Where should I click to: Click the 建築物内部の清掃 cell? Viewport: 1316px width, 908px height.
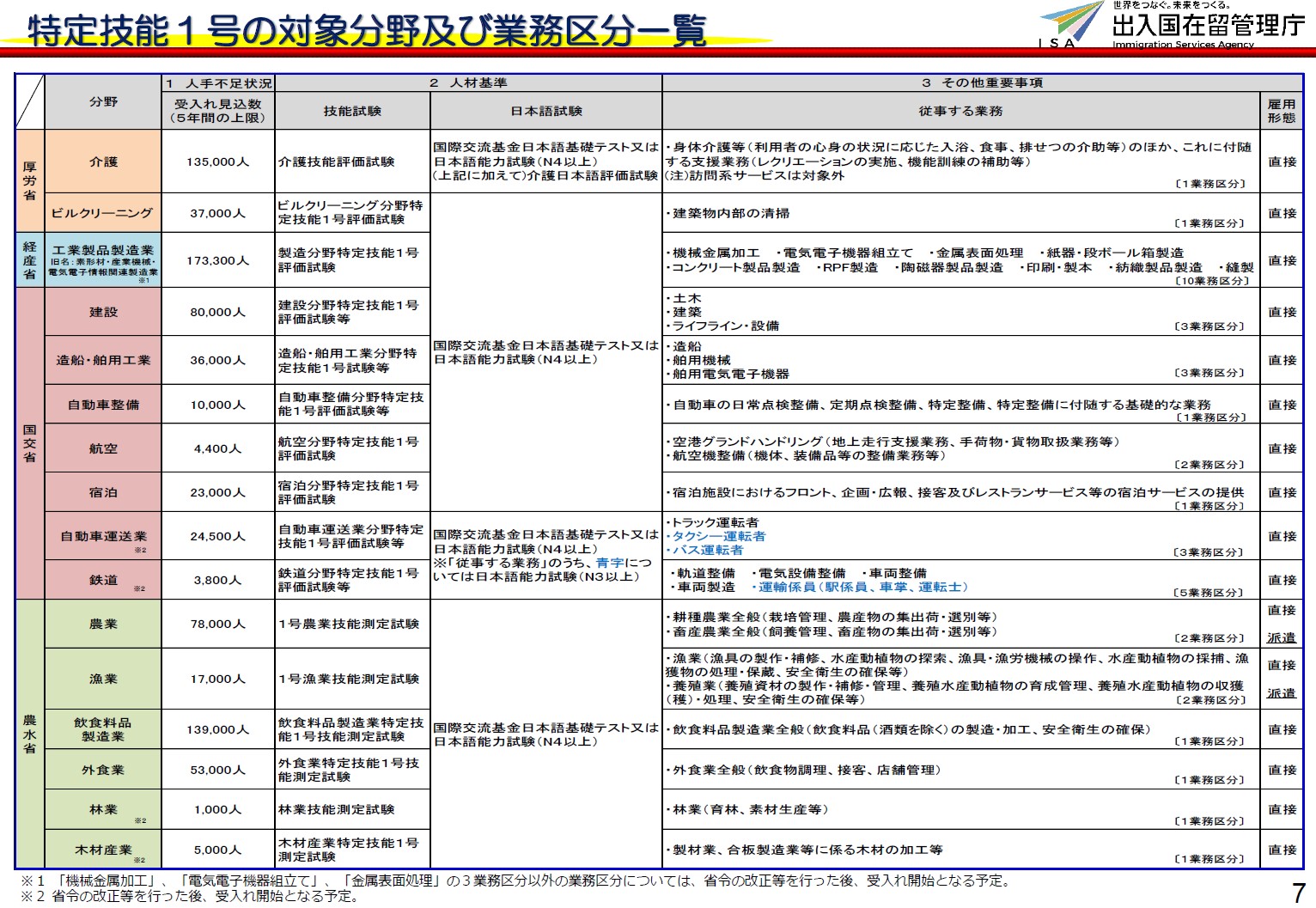(960, 213)
